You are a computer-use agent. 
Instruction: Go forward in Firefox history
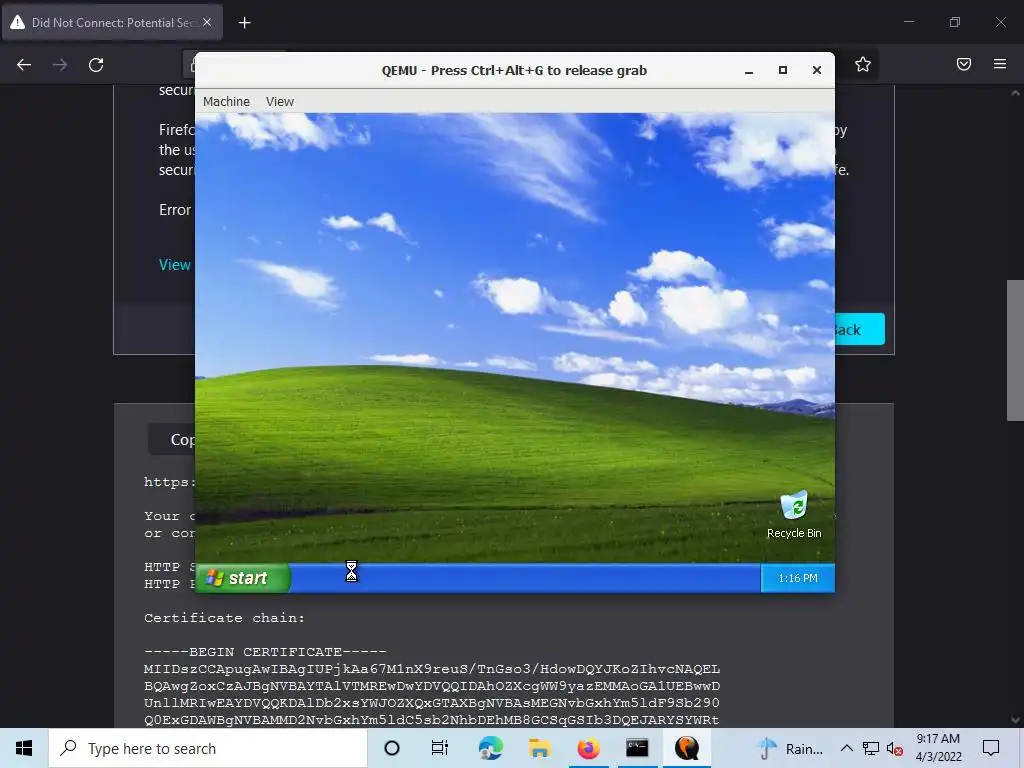(60, 65)
